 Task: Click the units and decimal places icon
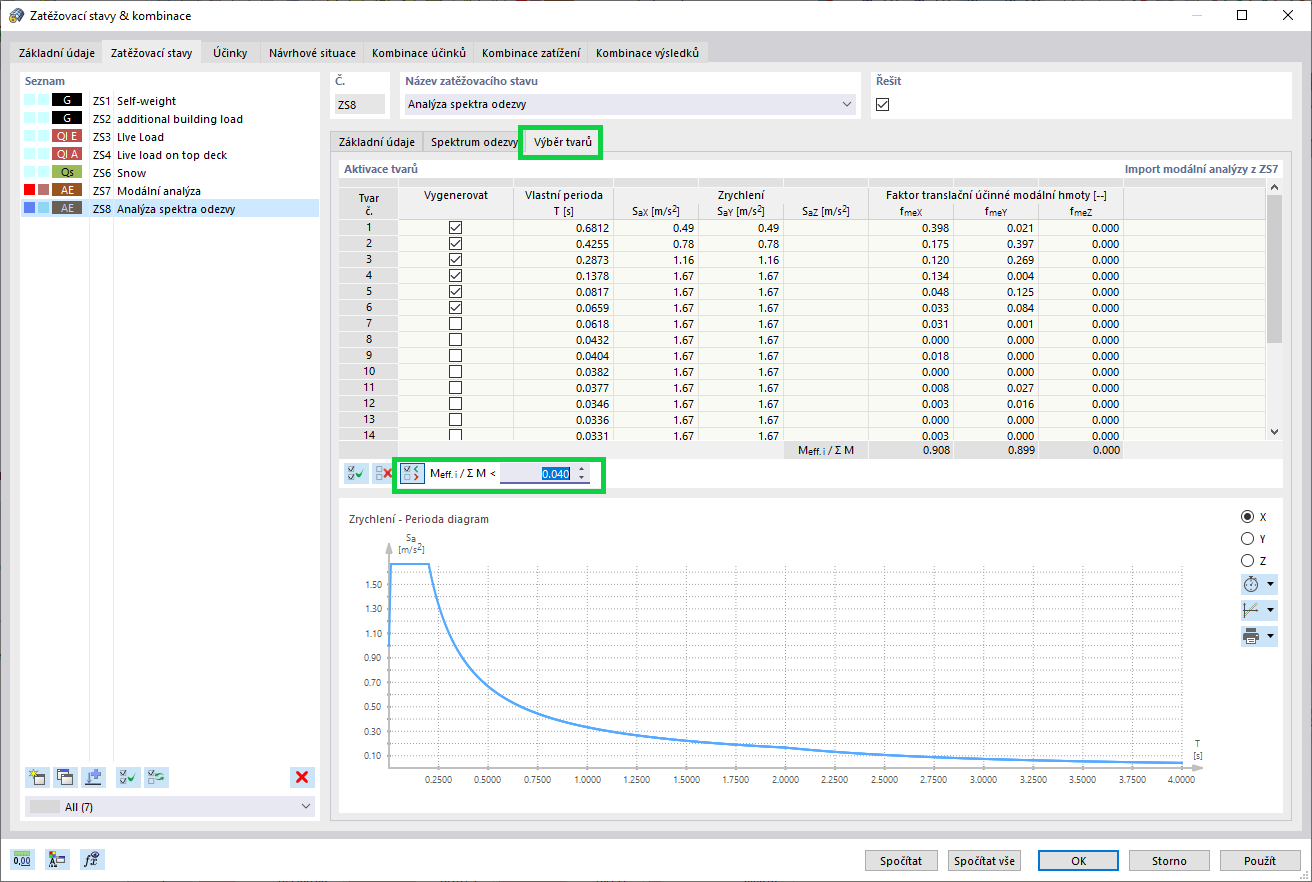tap(22, 859)
